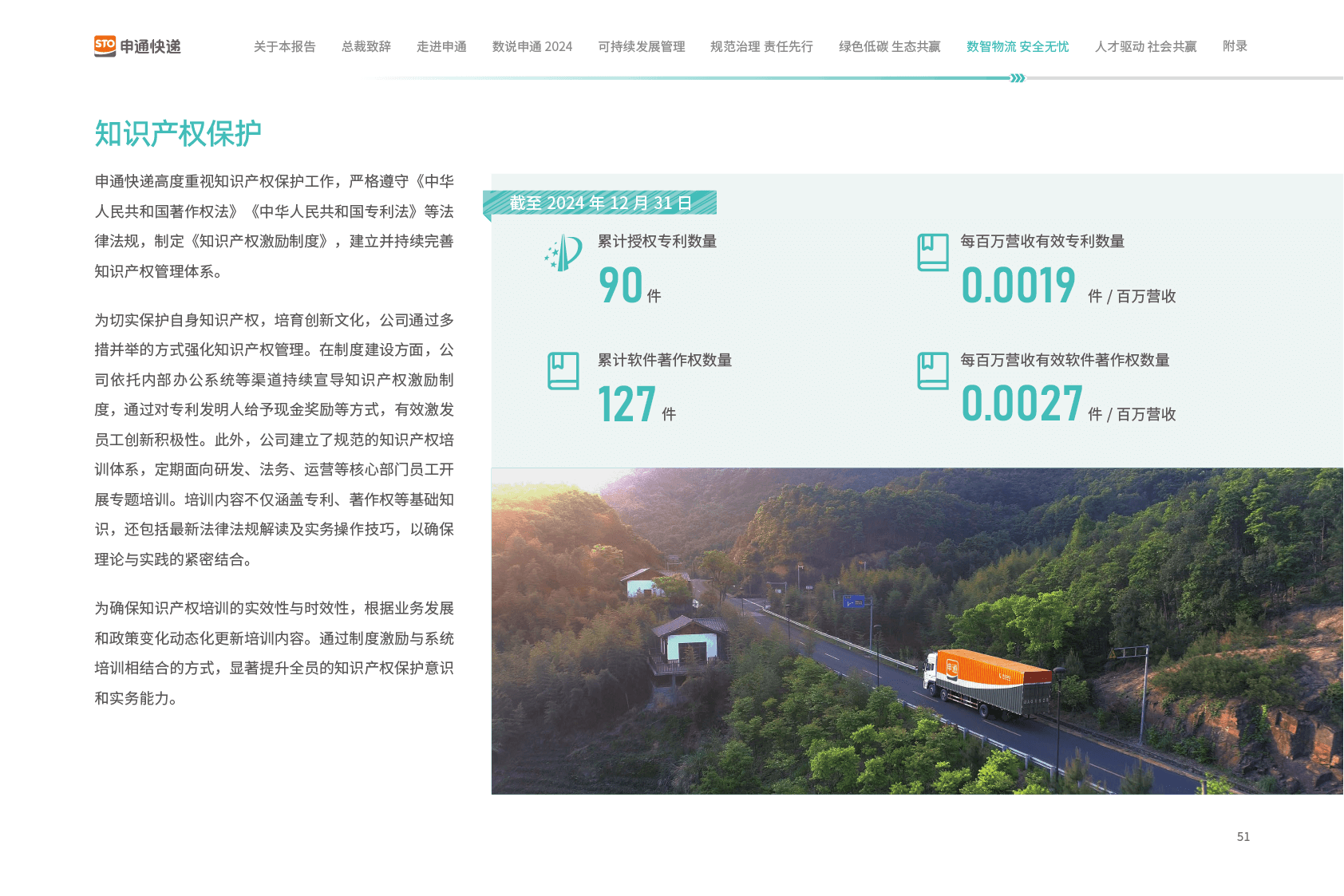This screenshot has width=1344, height=896.
Task: Click the patent laurel icon beside 累计授权专利数量
Action: 563,253
